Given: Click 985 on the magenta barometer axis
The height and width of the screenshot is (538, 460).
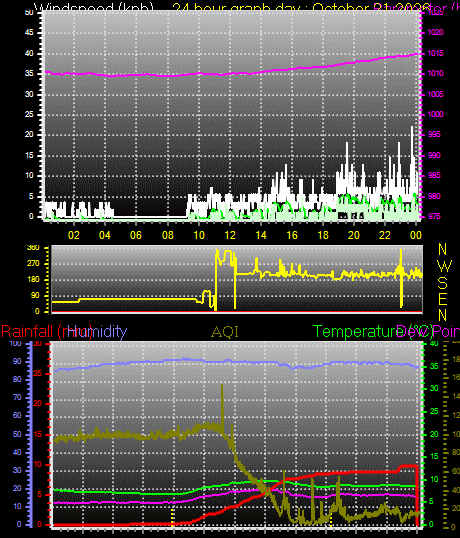Looking at the screenshot, I should [x=434, y=176].
